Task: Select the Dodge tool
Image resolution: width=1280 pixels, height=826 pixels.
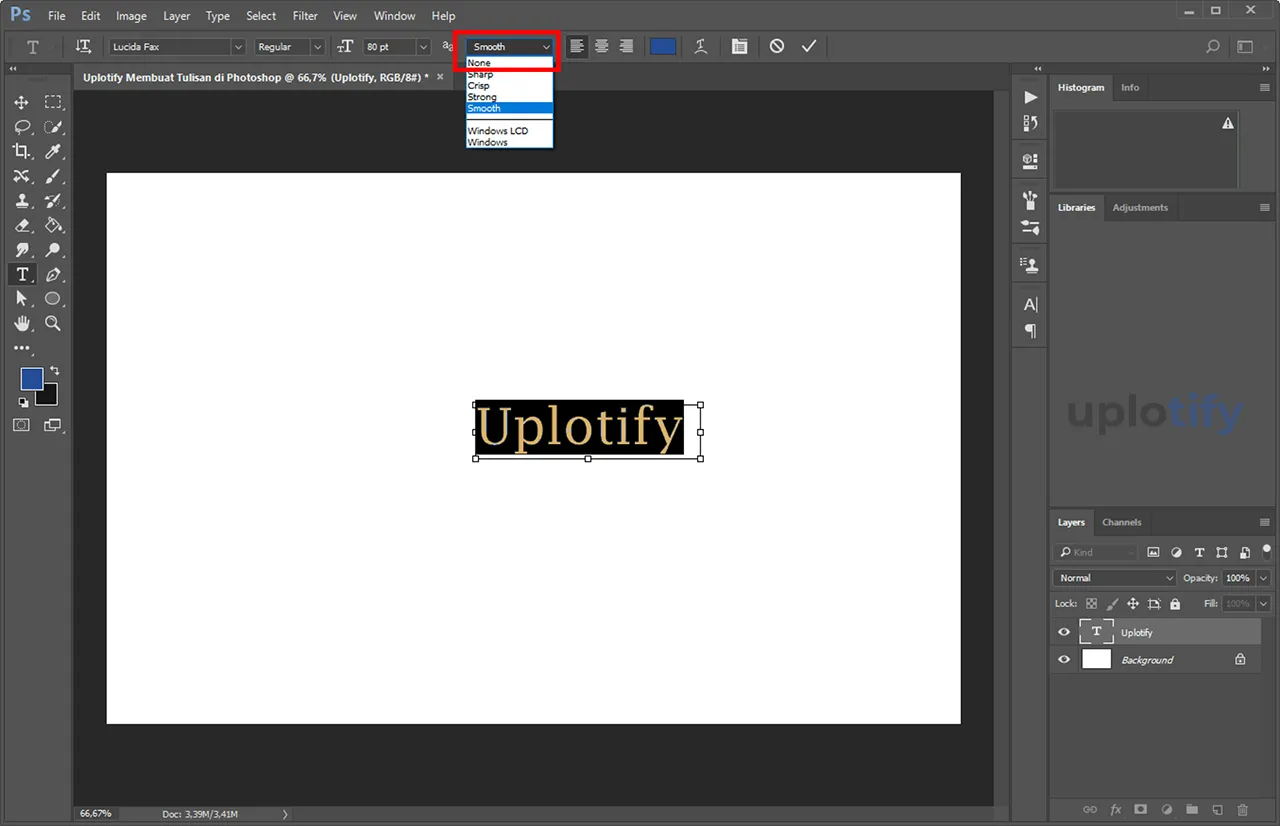Action: pos(53,250)
